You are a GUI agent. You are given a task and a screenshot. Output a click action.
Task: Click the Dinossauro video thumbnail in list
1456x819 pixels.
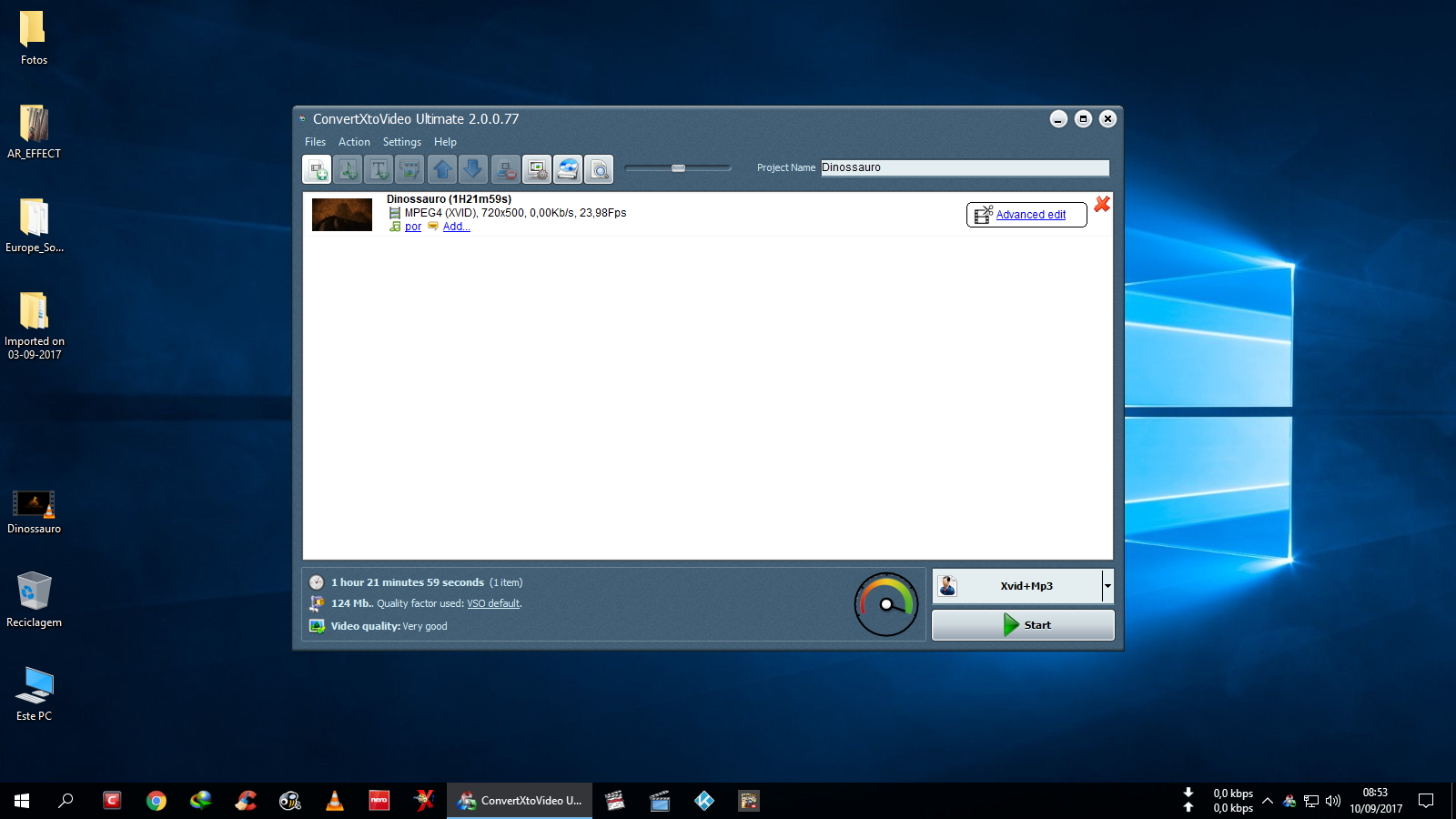pos(342,215)
